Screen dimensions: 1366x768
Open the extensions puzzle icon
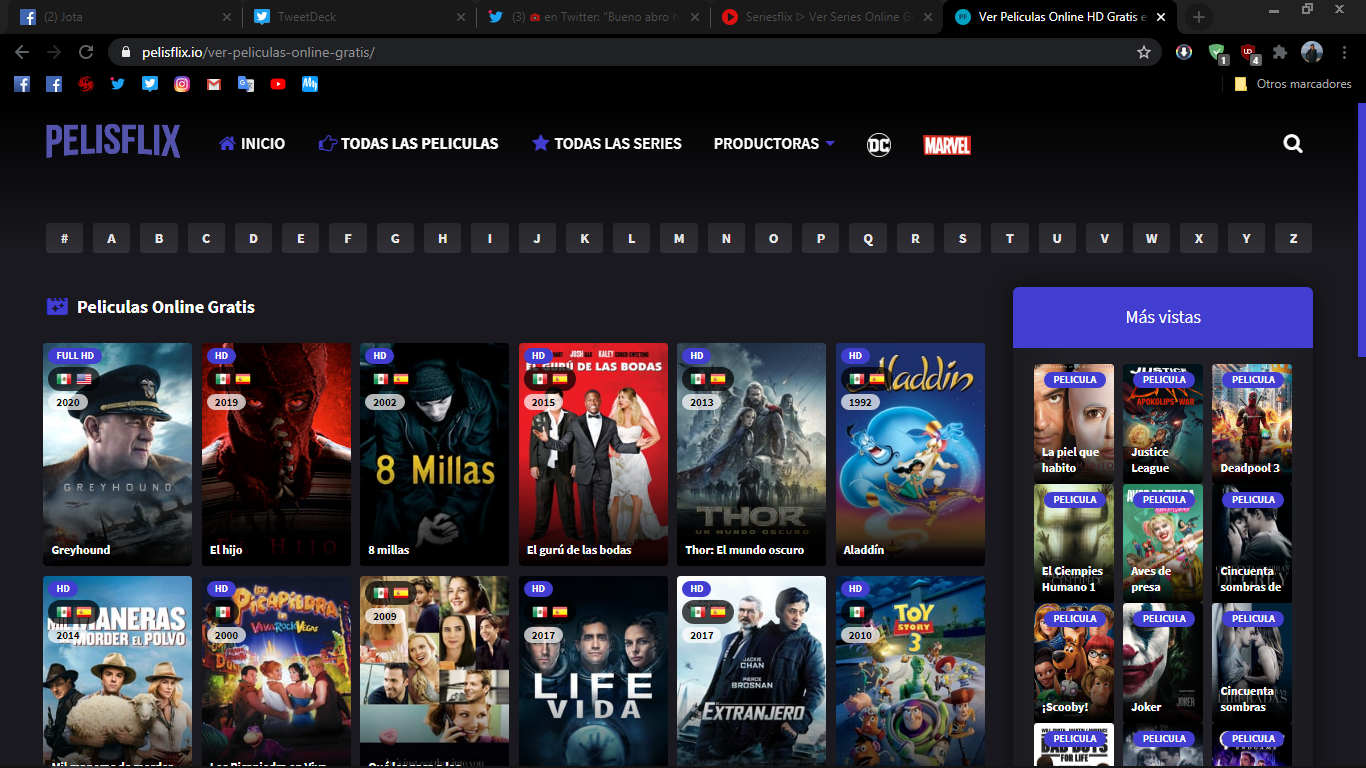(x=1279, y=52)
